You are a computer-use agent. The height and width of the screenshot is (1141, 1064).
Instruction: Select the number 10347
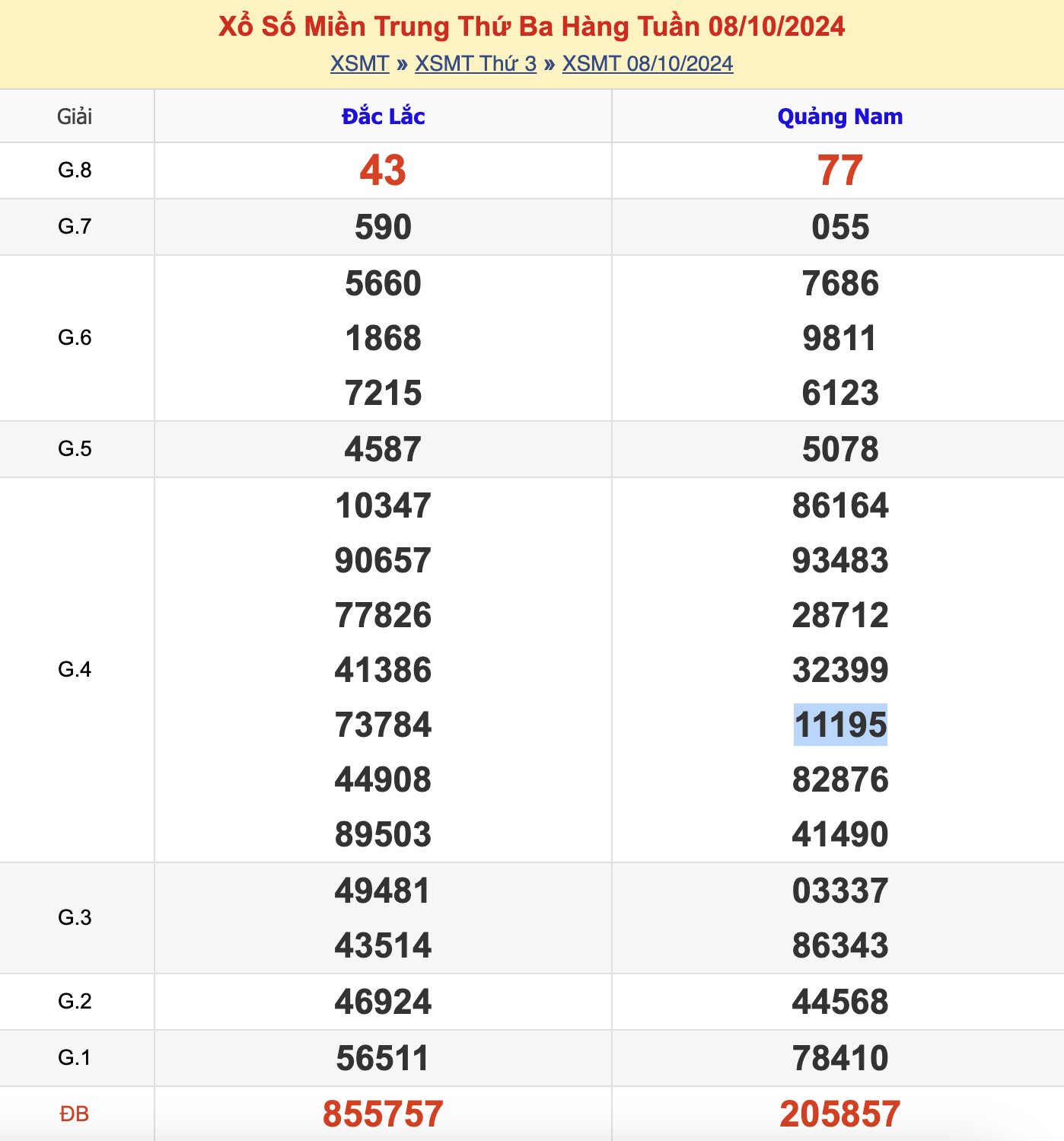click(383, 505)
